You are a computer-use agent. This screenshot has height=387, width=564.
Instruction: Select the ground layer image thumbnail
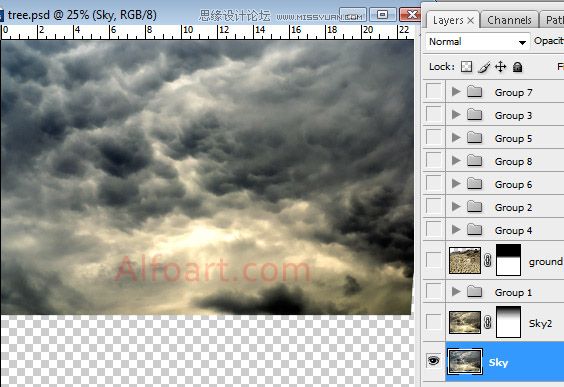[x=465, y=260]
